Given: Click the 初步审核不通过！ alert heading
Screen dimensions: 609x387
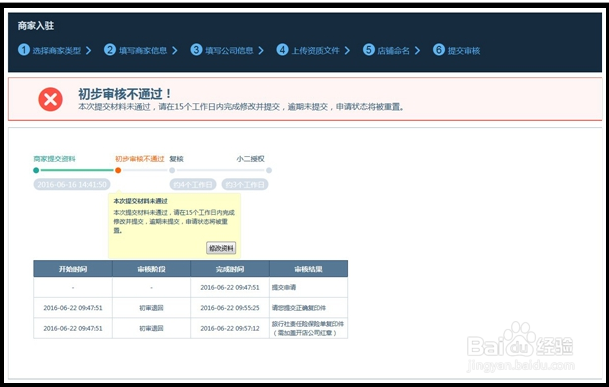Looking at the screenshot, I should [125, 94].
